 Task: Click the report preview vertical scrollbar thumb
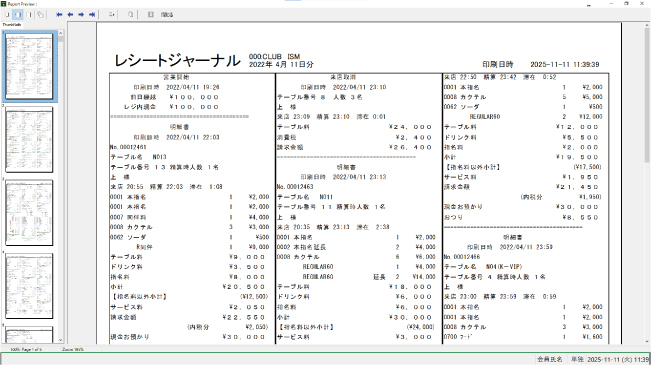646,96
